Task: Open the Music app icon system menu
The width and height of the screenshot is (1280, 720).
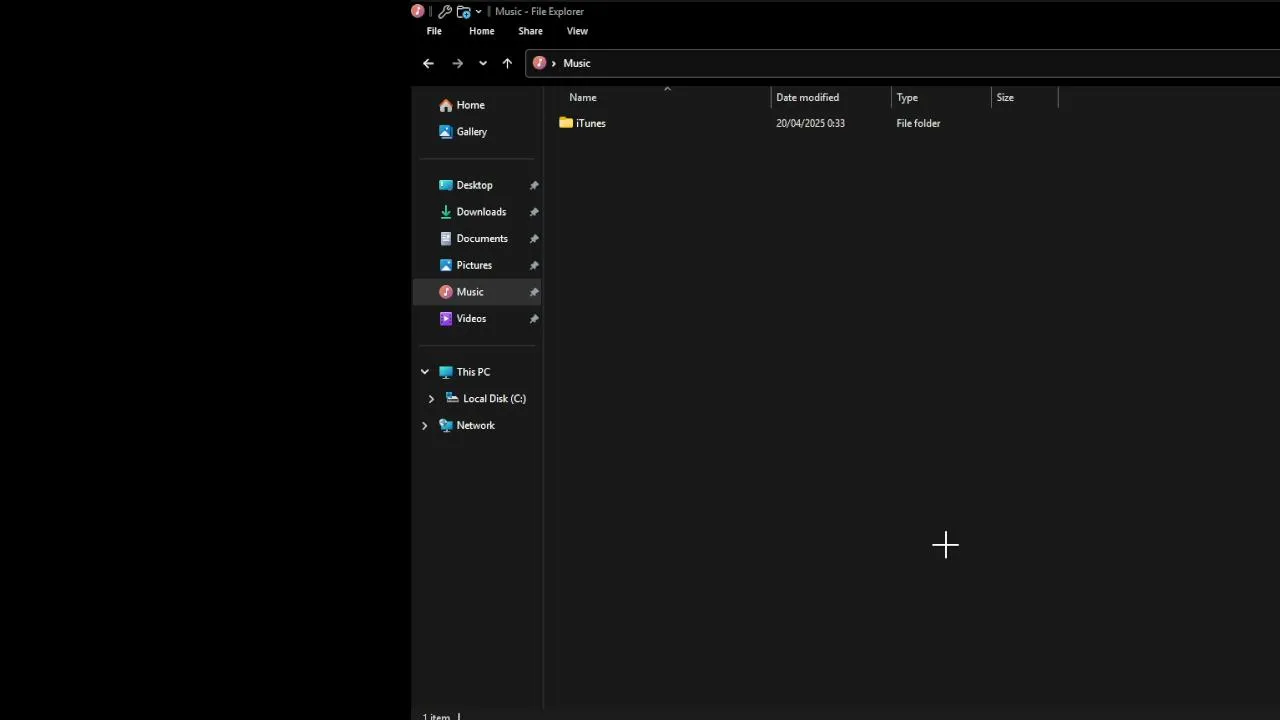Action: pos(418,11)
